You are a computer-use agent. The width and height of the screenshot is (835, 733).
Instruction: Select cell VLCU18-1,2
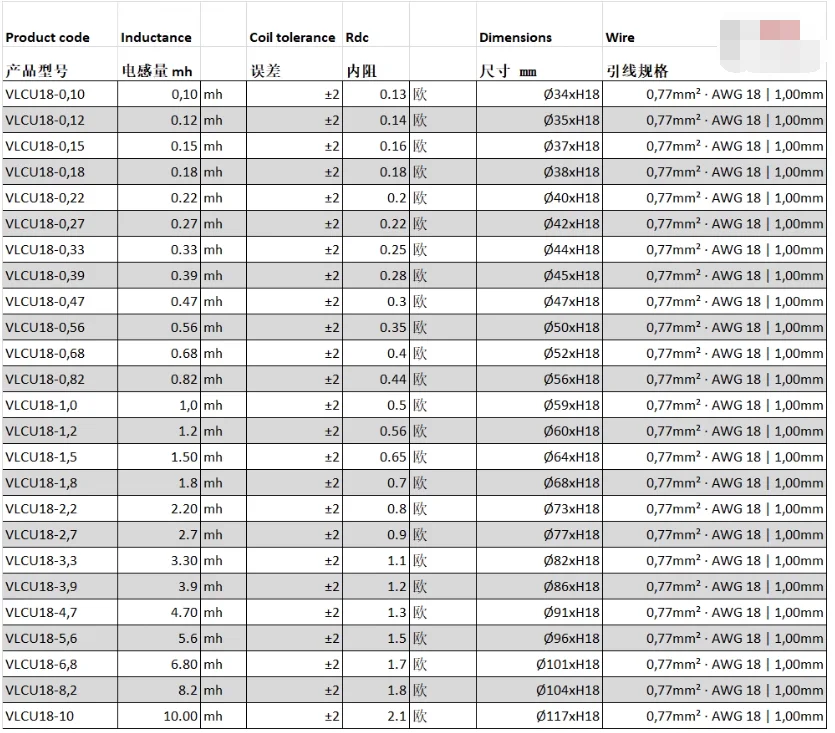pyautogui.click(x=60, y=431)
